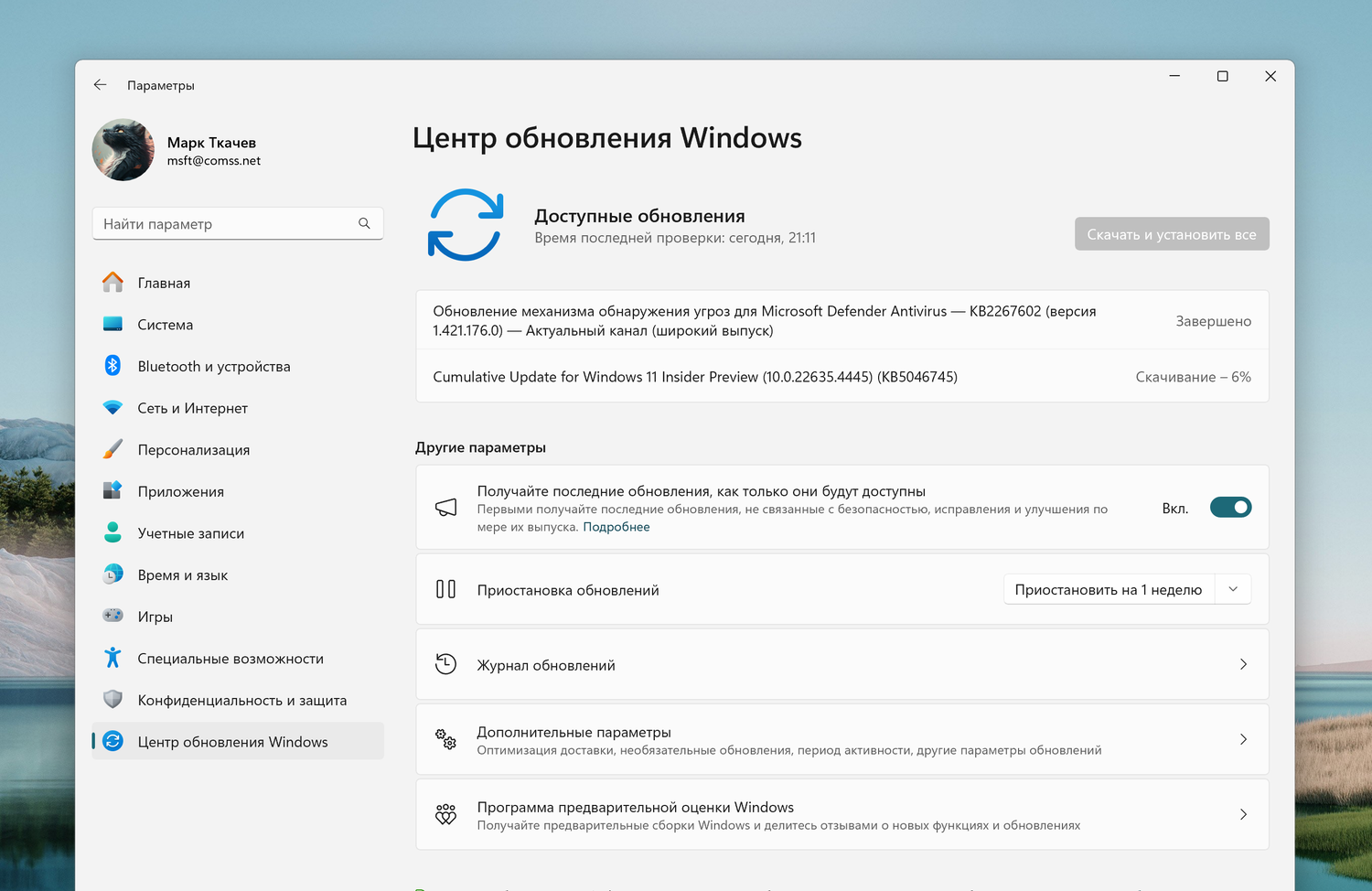The height and width of the screenshot is (891, 1372).
Task: Open Дополнительные параметры row
Action: (x=842, y=739)
